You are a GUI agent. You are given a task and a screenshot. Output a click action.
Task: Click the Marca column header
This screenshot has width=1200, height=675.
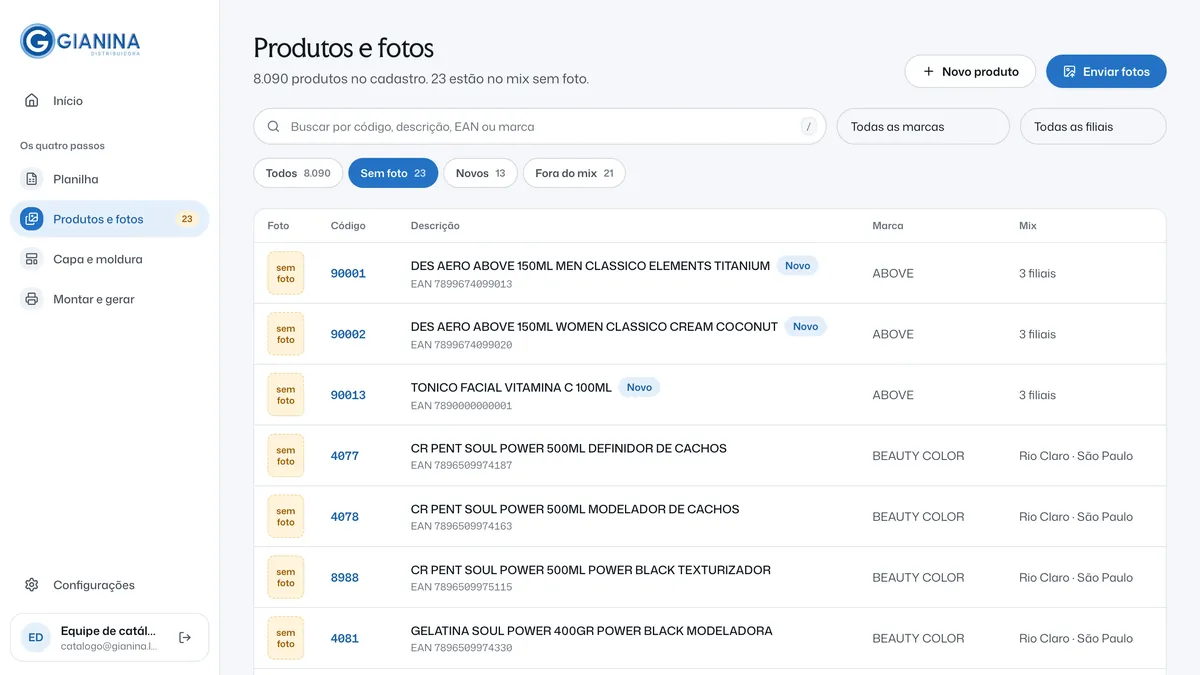[x=888, y=226]
